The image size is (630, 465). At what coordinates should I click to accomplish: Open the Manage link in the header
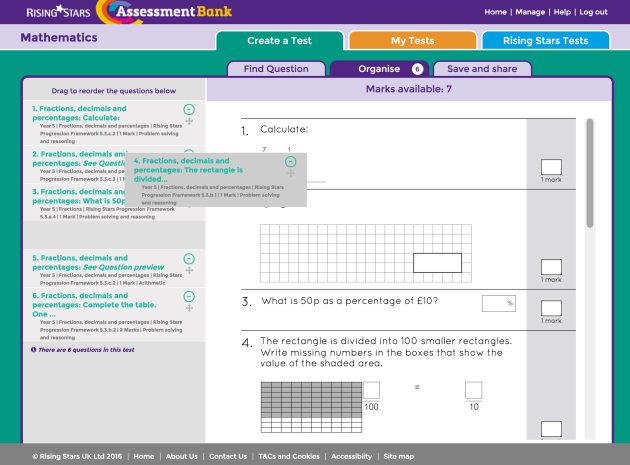click(x=530, y=12)
